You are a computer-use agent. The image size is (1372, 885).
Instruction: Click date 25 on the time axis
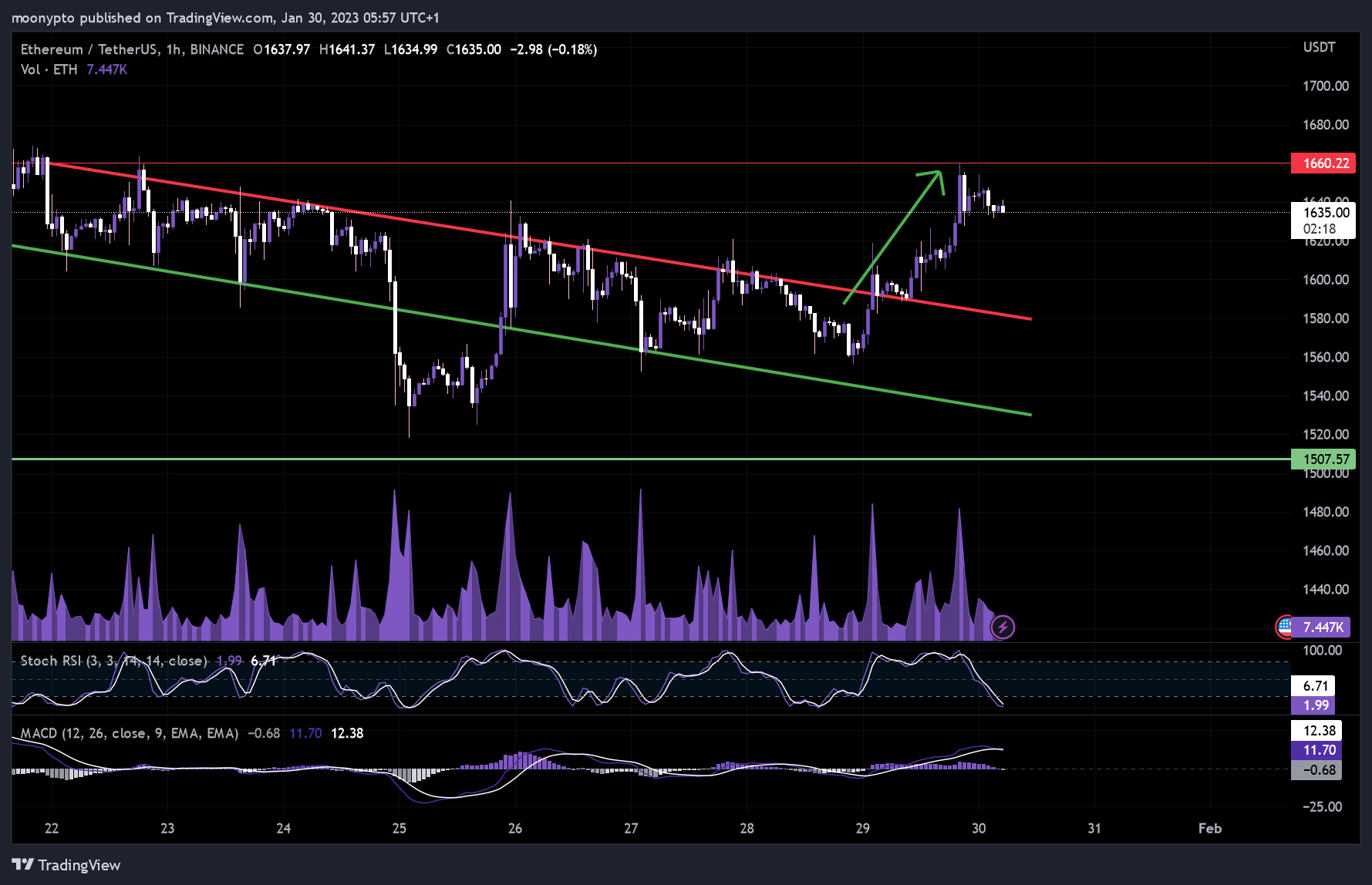pos(399,829)
